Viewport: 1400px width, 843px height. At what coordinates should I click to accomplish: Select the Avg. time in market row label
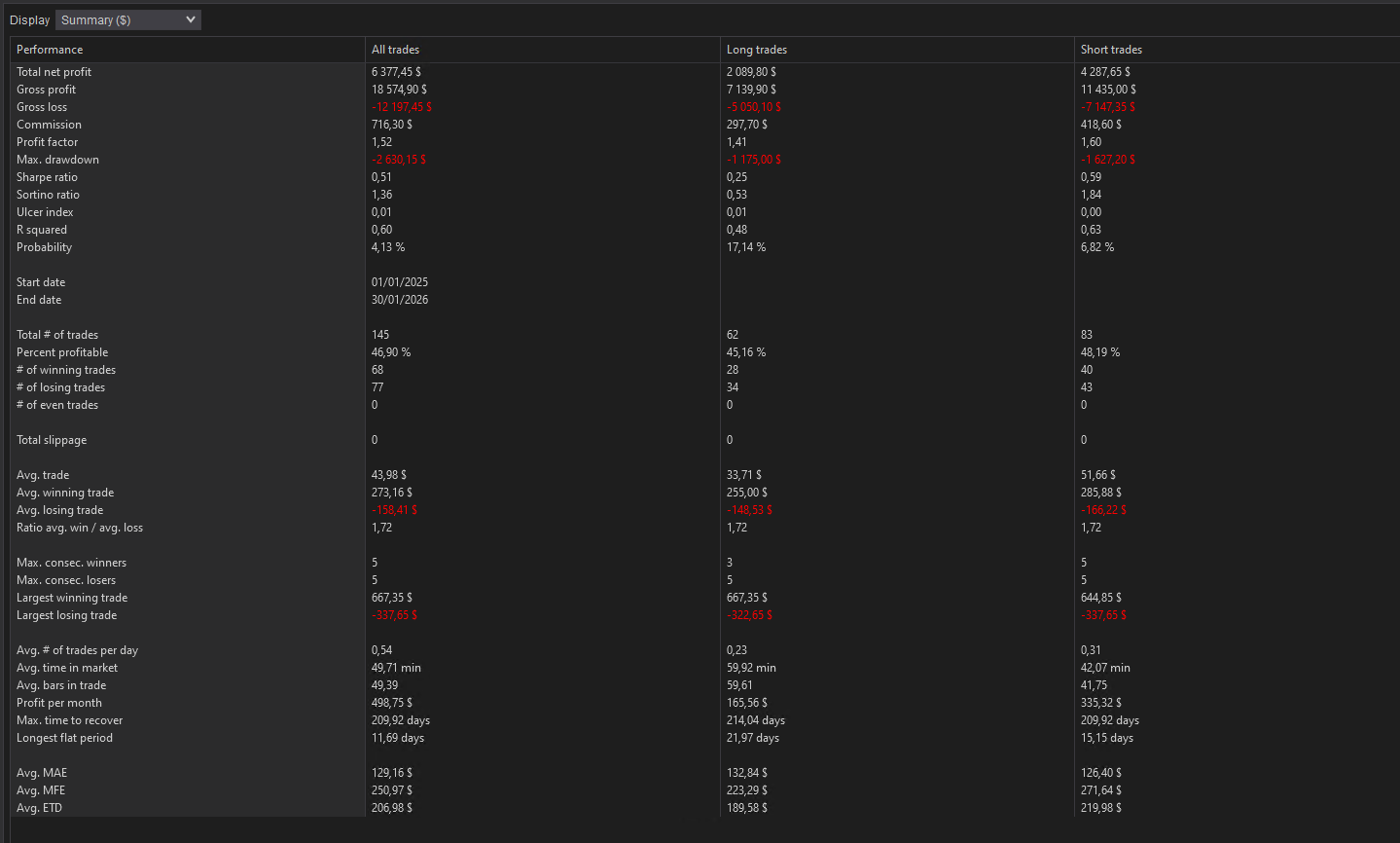pos(67,667)
